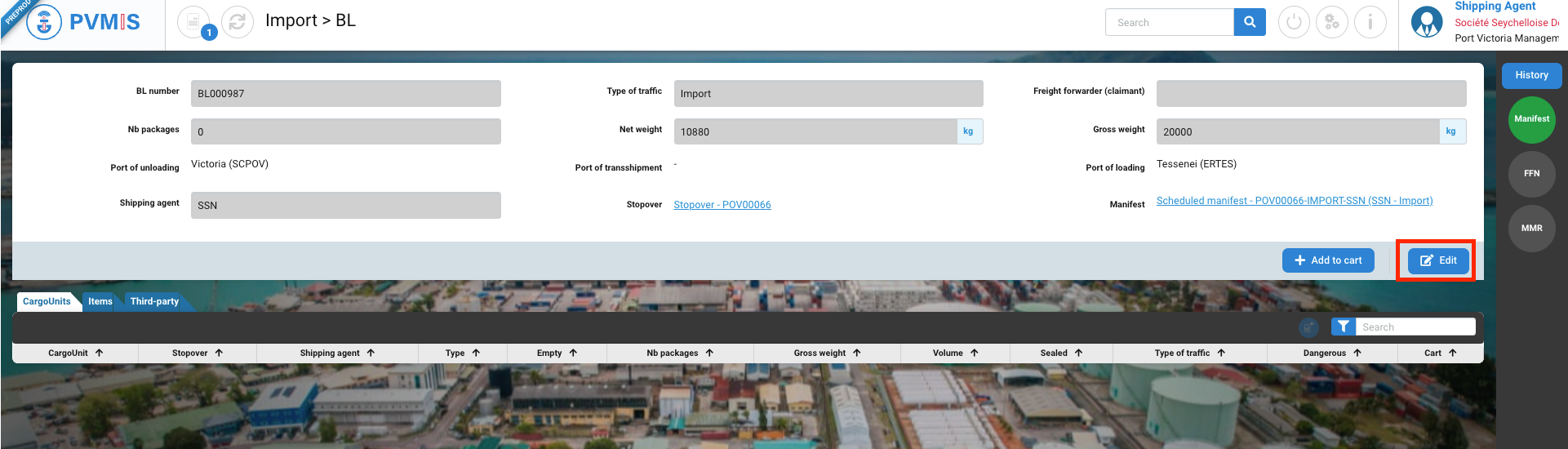Sort the table by Dangerous column
1568x449 pixels.
(x=1331, y=353)
